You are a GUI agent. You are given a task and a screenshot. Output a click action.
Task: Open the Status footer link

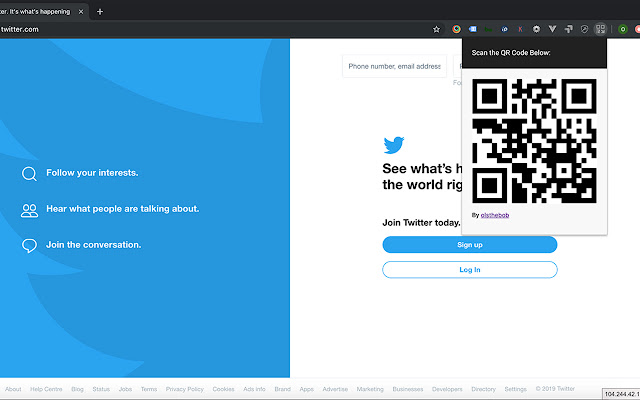(101, 389)
